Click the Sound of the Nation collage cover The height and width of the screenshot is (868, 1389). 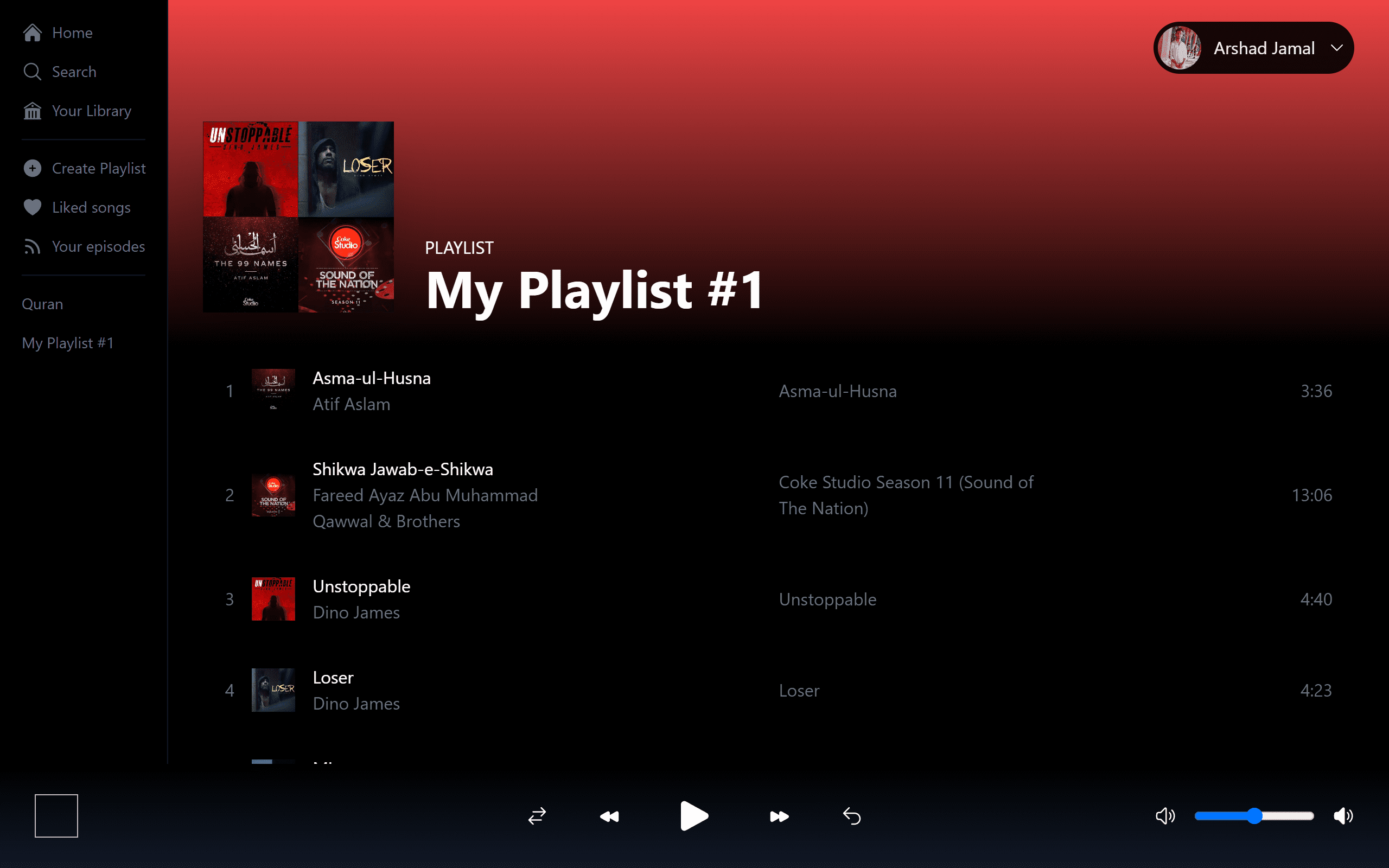[x=346, y=265]
